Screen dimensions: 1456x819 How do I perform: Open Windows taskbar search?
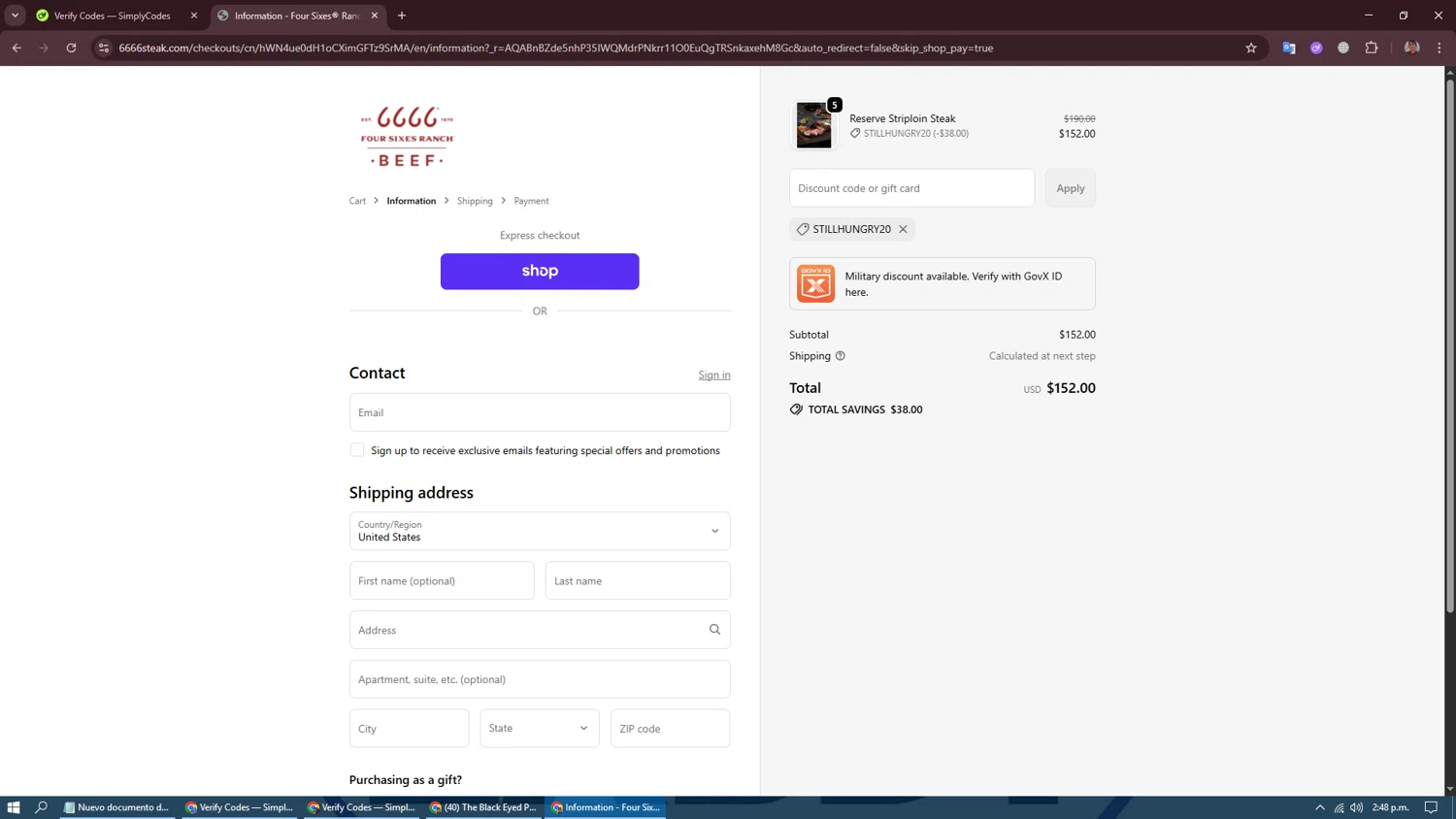[x=42, y=807]
